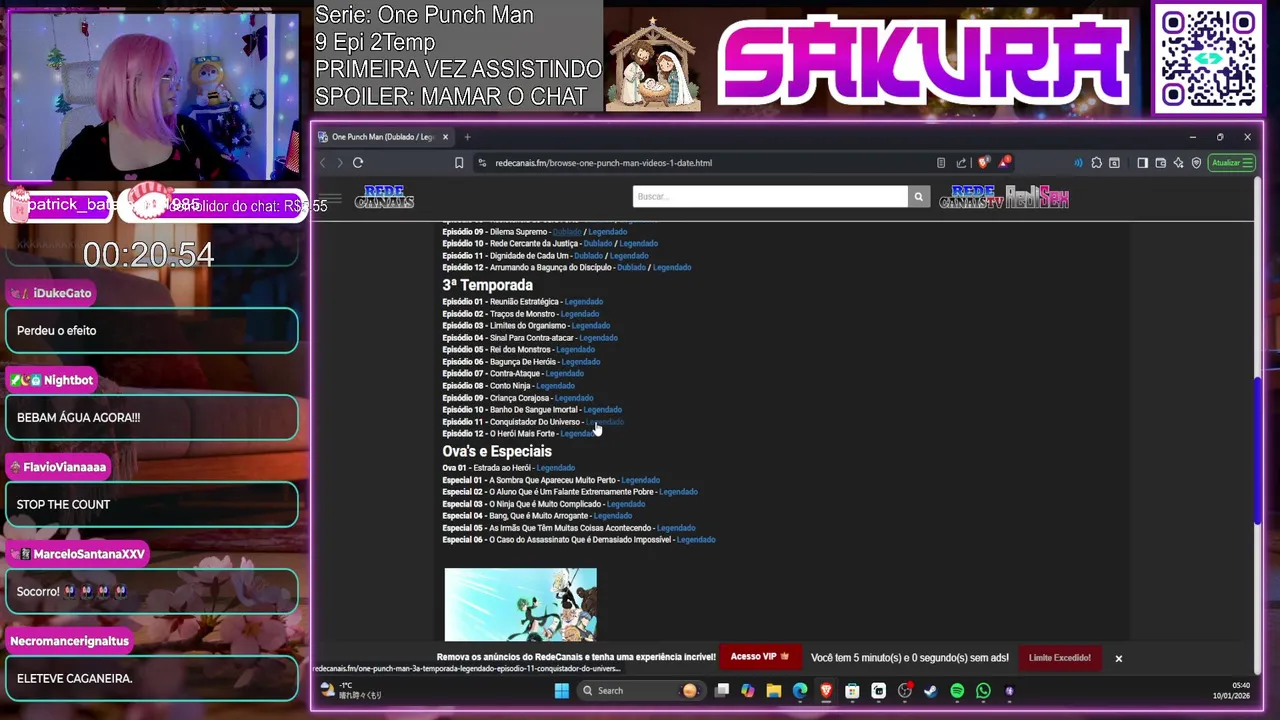Share this page via the share icon
Screen dimensions: 1280x720
pos(961,163)
